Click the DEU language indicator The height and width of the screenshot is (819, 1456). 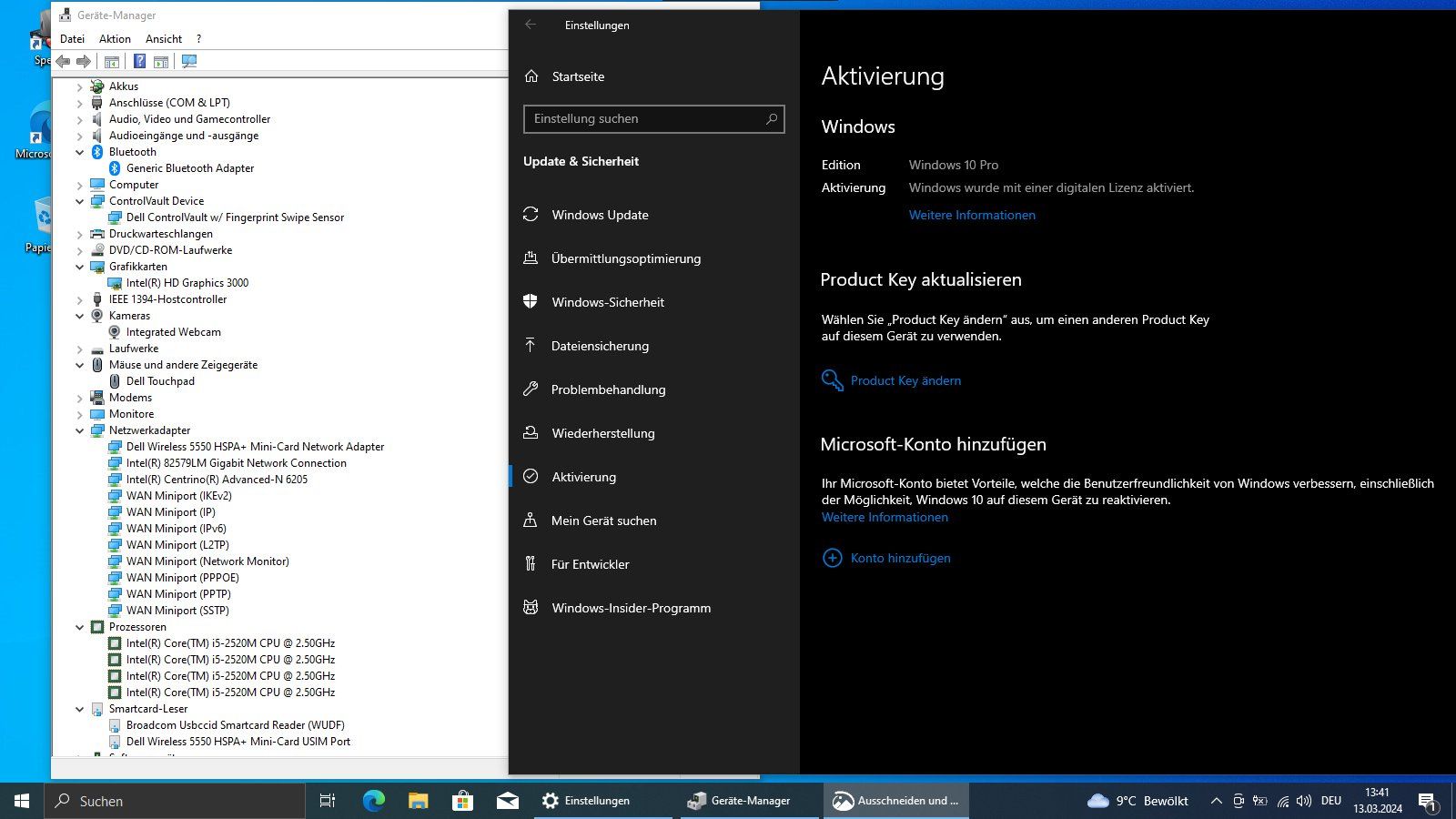tap(1331, 801)
